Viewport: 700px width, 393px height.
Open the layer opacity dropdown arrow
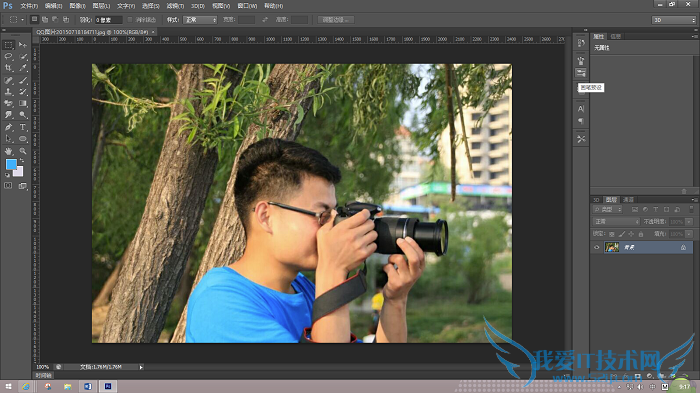pos(689,222)
